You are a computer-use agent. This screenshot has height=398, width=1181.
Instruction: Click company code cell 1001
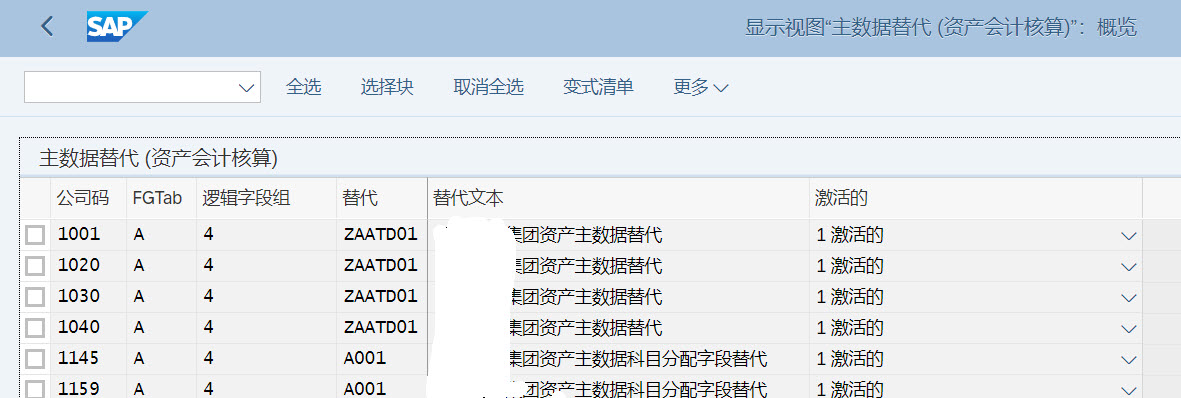click(x=88, y=235)
